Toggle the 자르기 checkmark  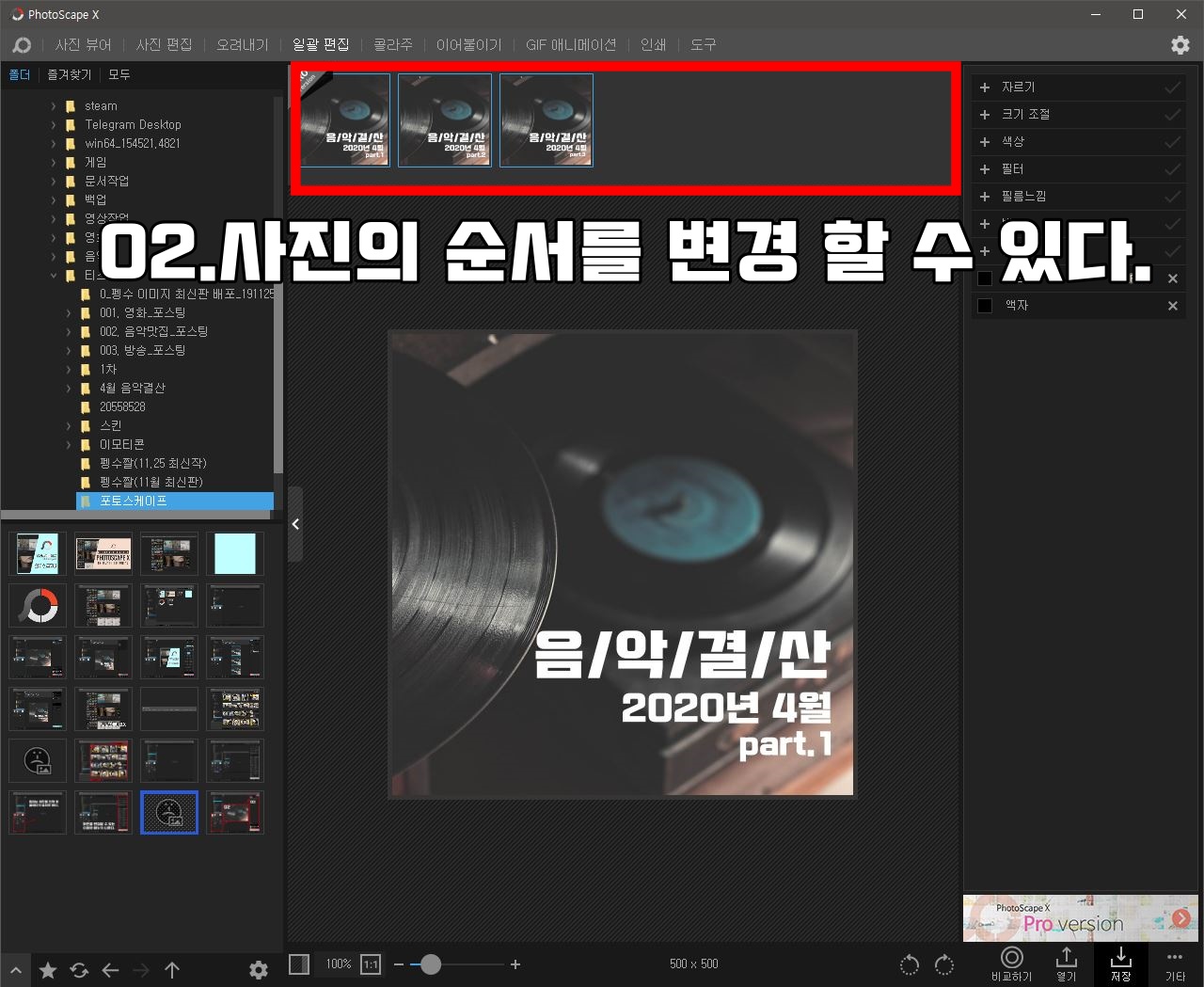pos(1173,88)
